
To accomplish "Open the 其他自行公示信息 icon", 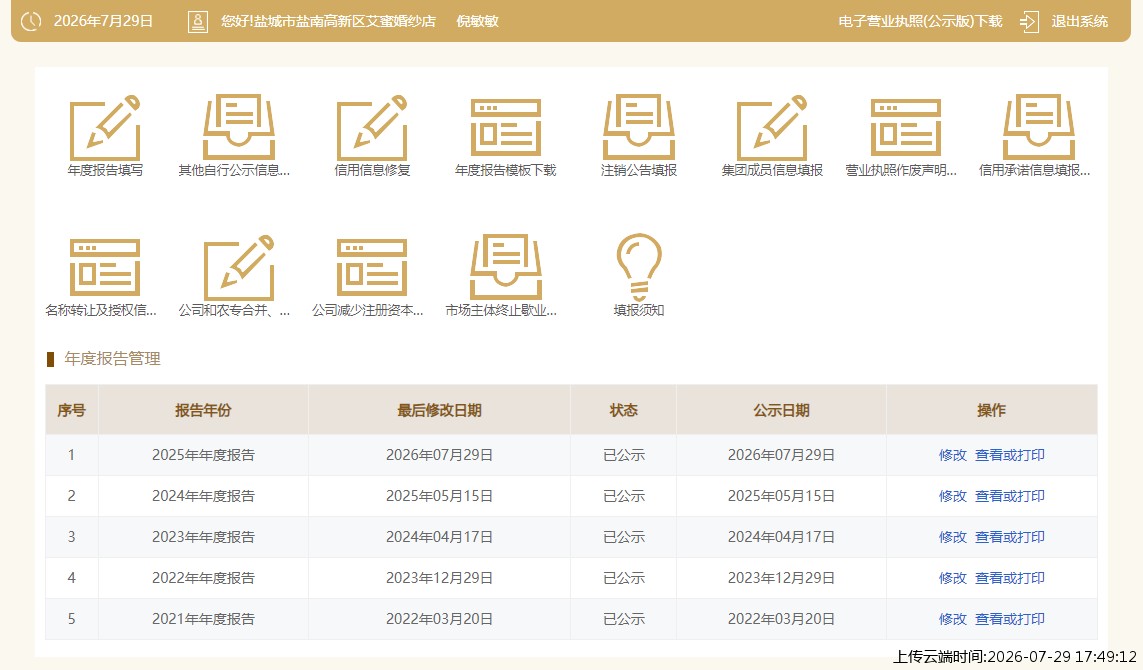I will [x=238, y=128].
